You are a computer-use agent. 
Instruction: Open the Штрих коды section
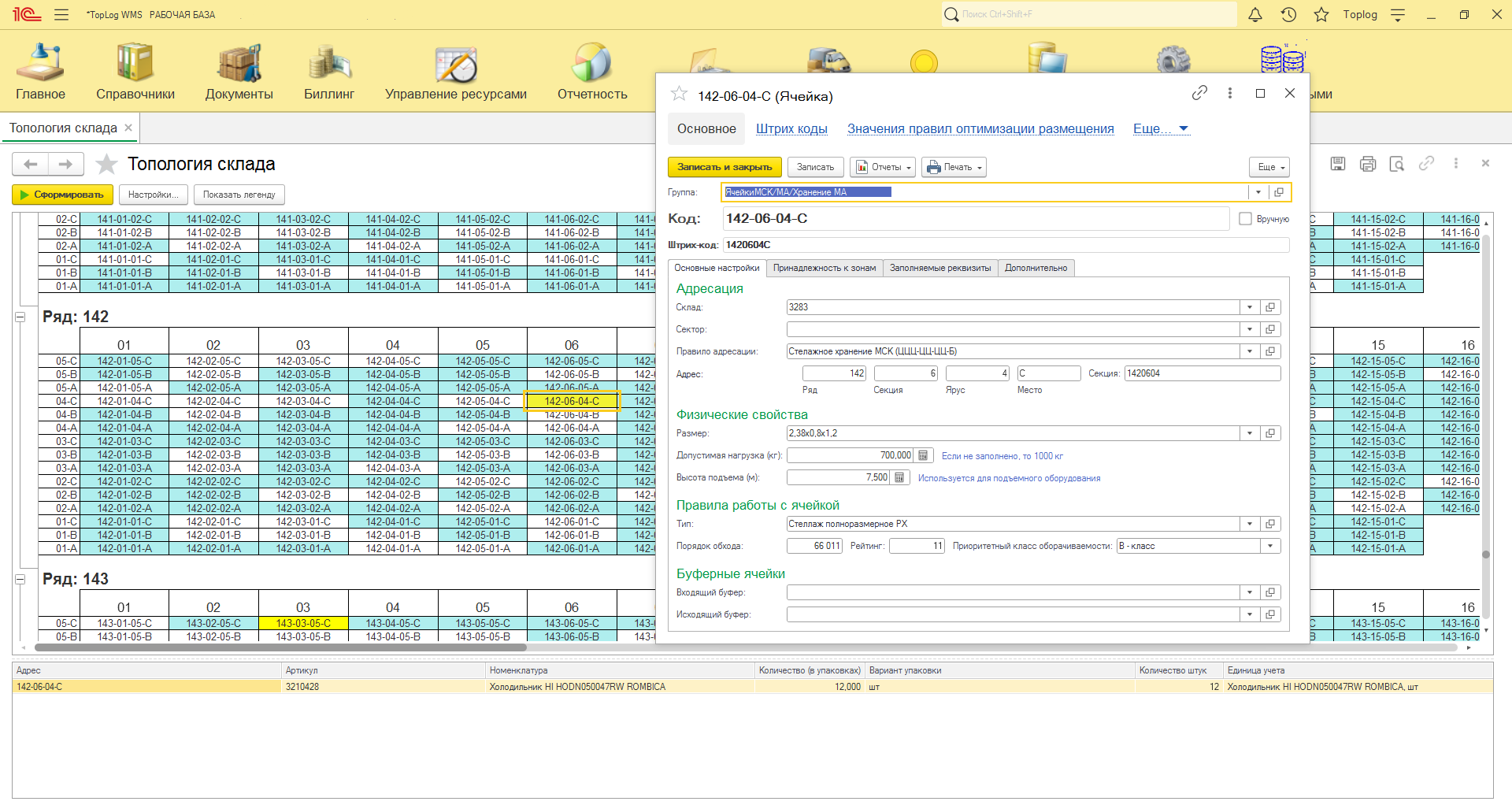[791, 129]
